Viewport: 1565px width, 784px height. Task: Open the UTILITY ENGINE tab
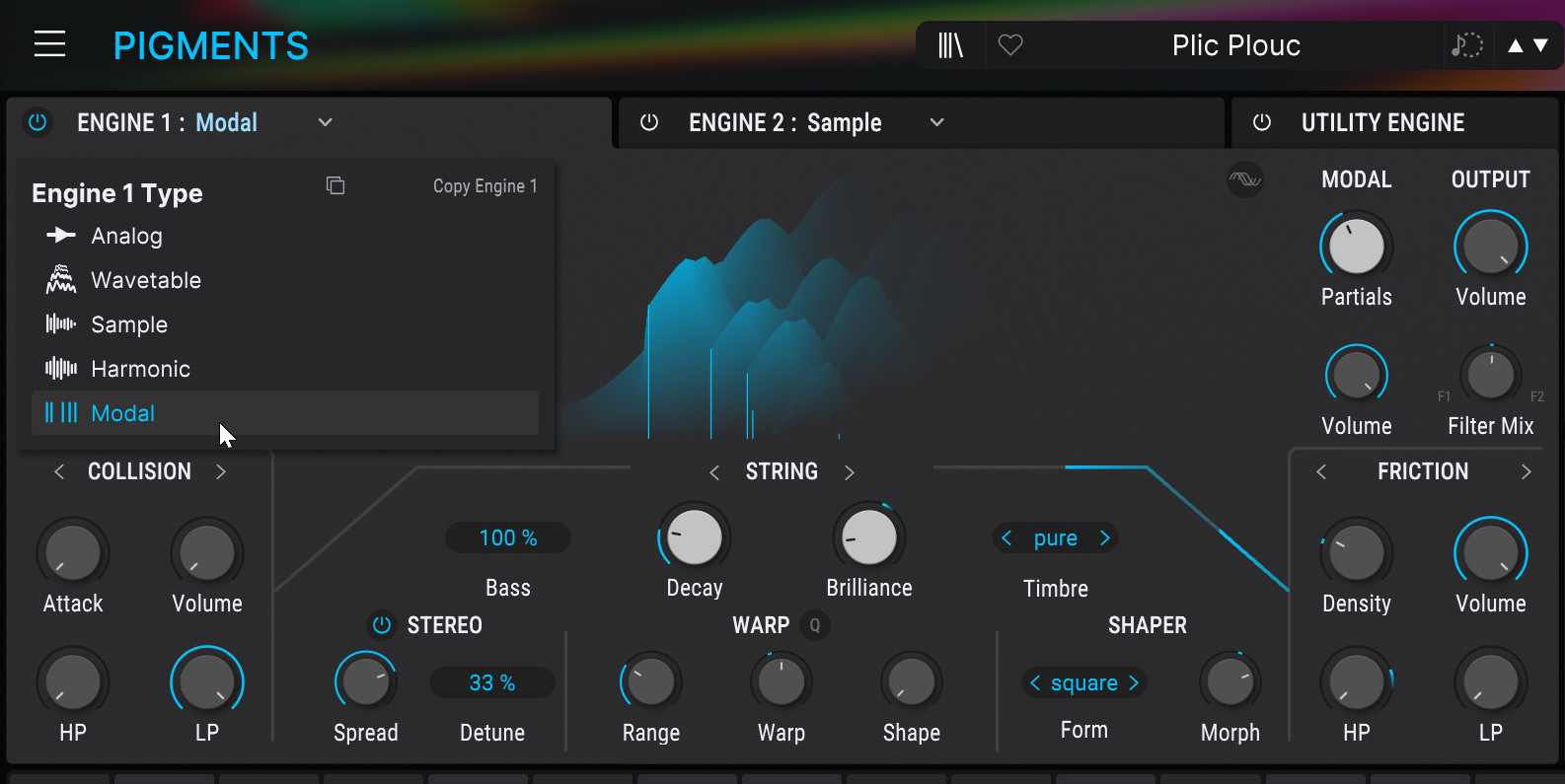(x=1382, y=122)
